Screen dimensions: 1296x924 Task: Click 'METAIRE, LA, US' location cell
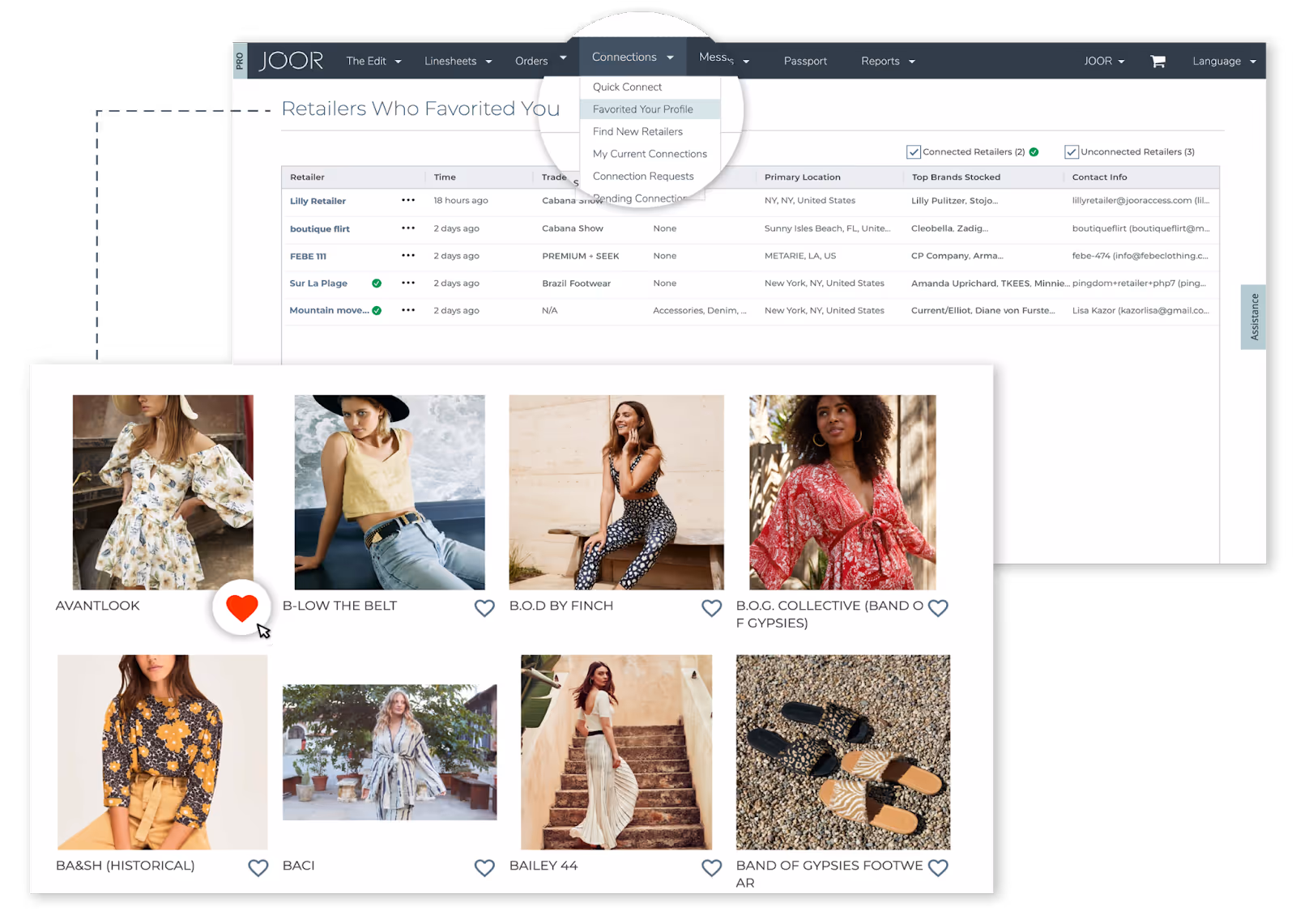tap(799, 256)
